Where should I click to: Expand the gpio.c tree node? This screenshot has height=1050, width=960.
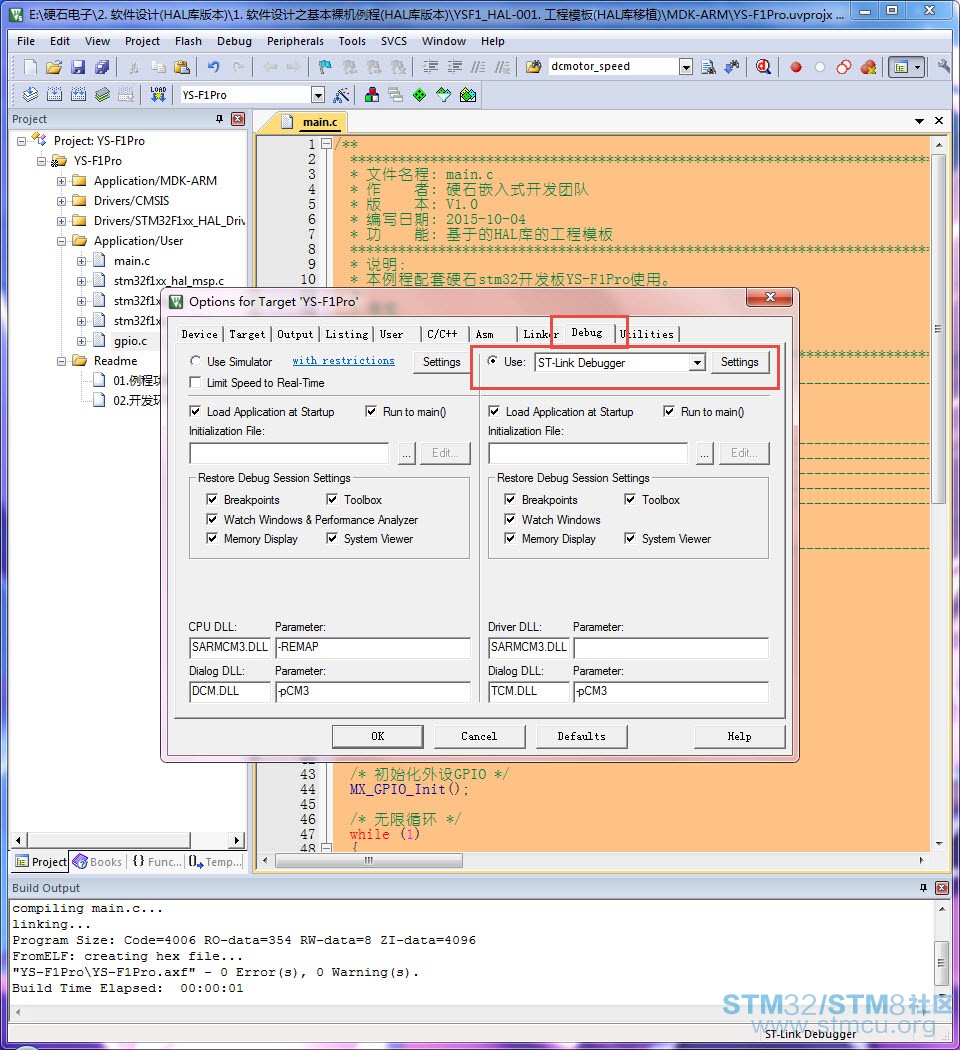tap(81, 341)
